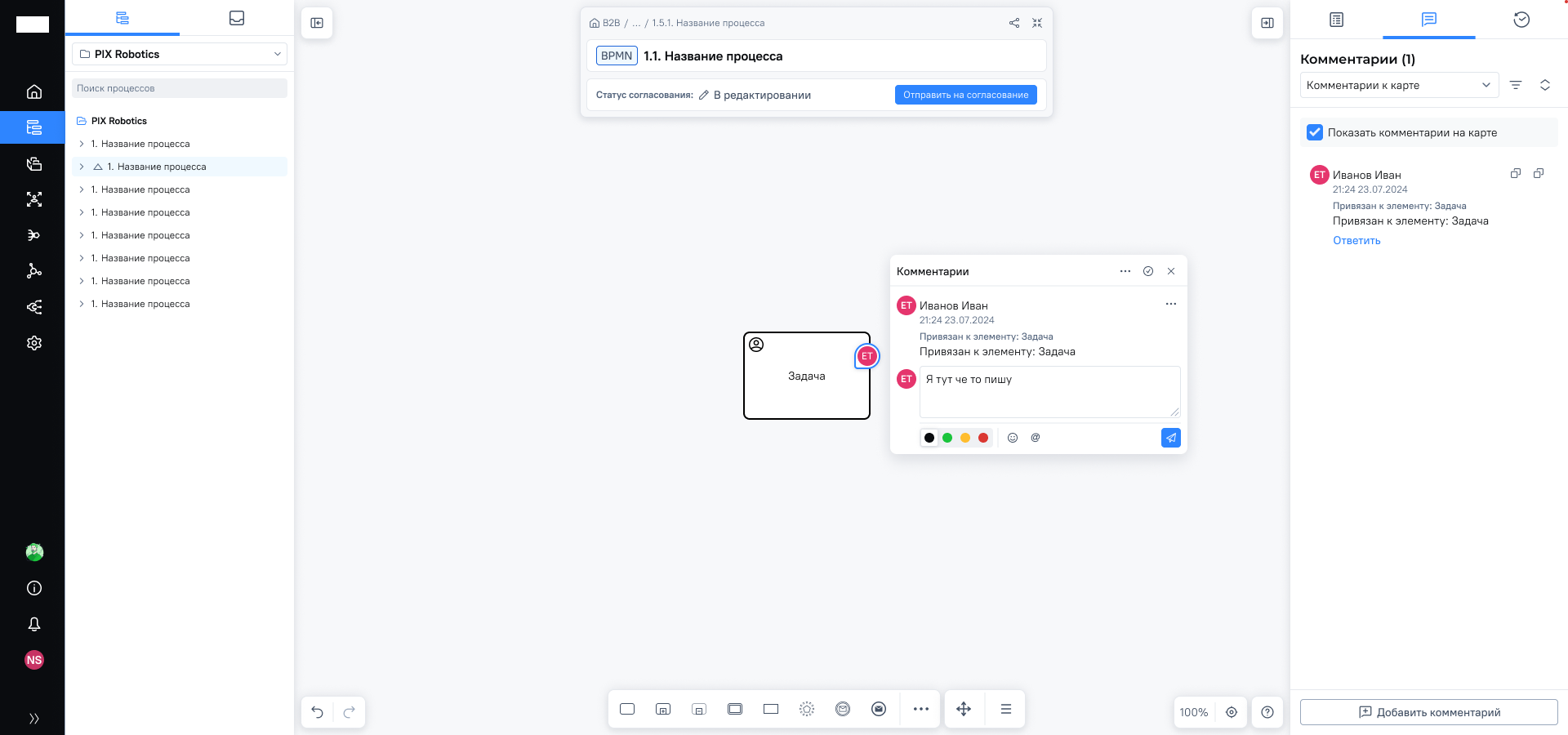Open 'Комментарии к карте' filter dropdown

[x=1398, y=85]
